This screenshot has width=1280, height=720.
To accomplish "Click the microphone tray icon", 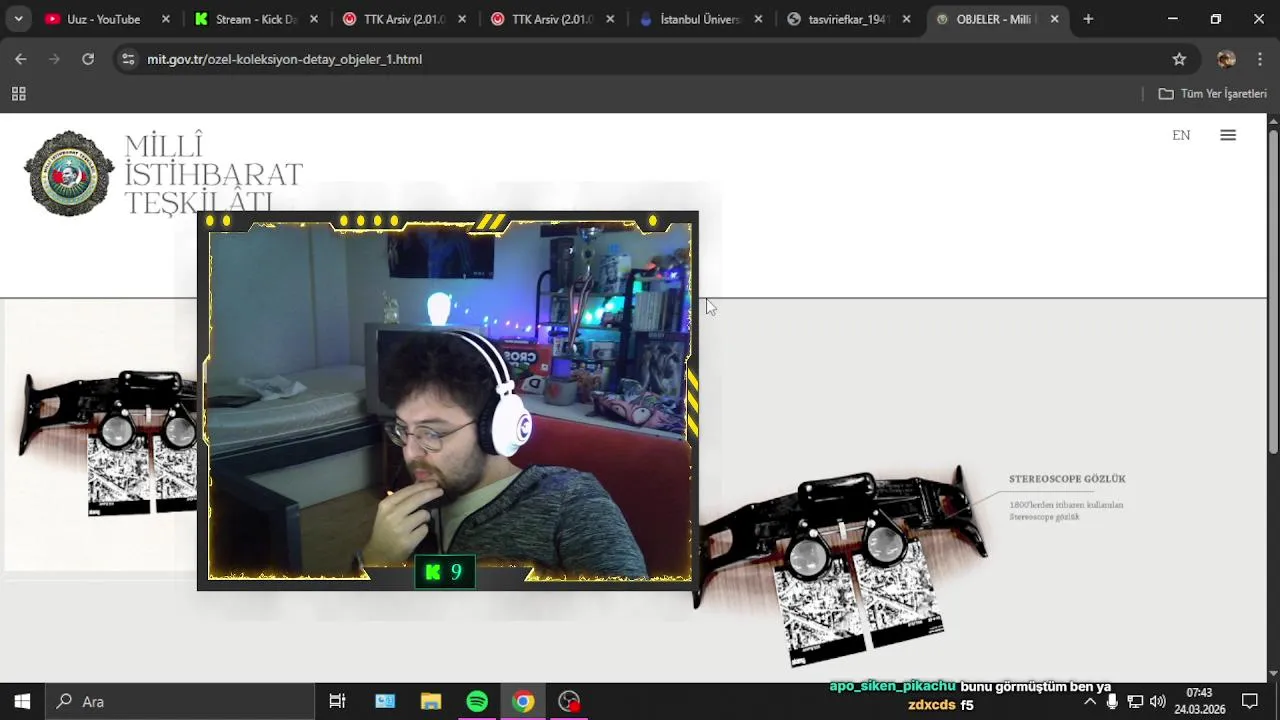I will point(1112,701).
